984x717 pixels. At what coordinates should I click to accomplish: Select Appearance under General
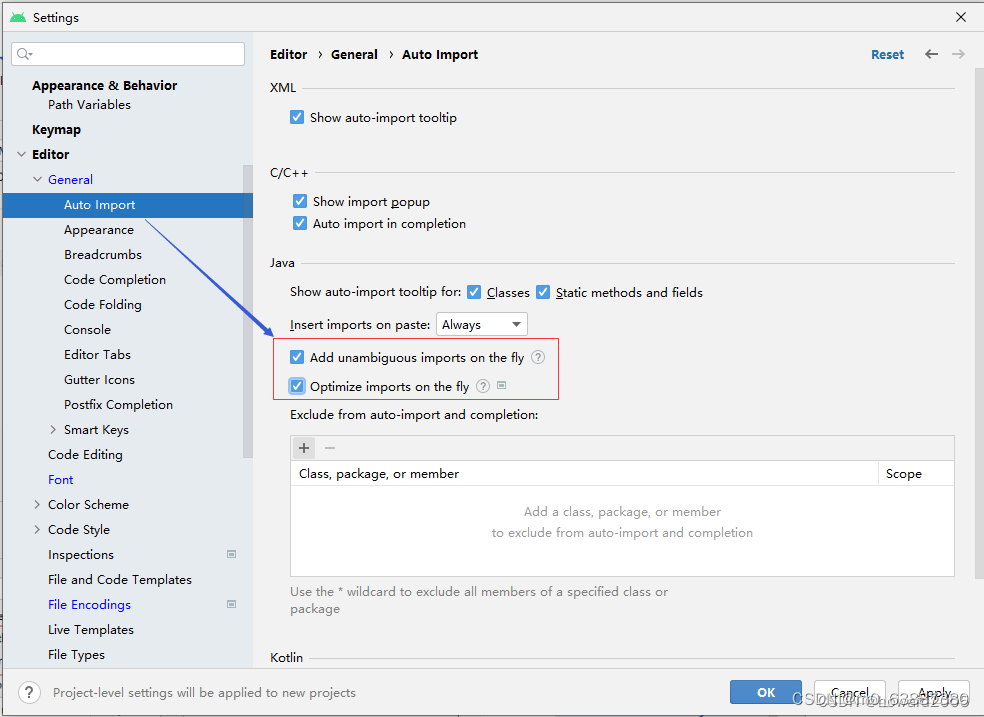tap(99, 230)
